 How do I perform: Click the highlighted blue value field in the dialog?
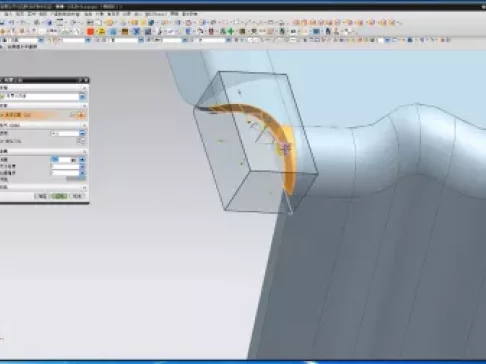coord(55,160)
